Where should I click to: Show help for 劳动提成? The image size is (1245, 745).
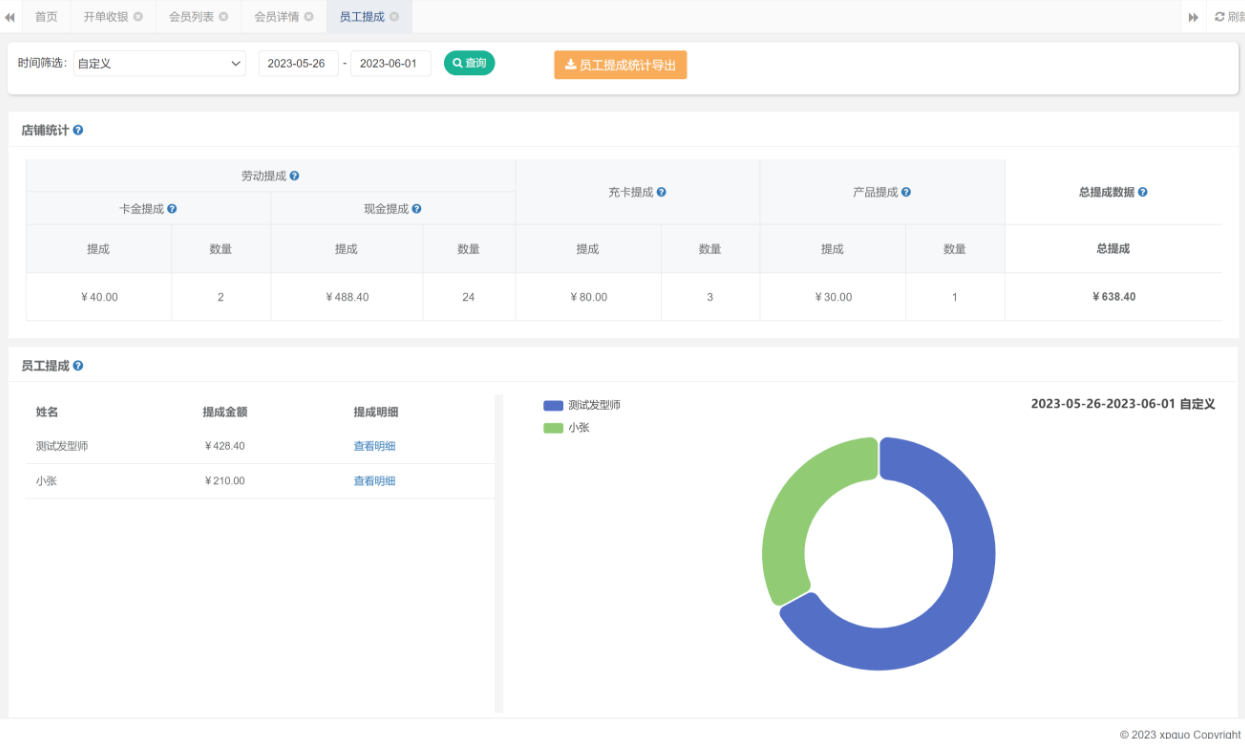pyautogui.click(x=295, y=176)
